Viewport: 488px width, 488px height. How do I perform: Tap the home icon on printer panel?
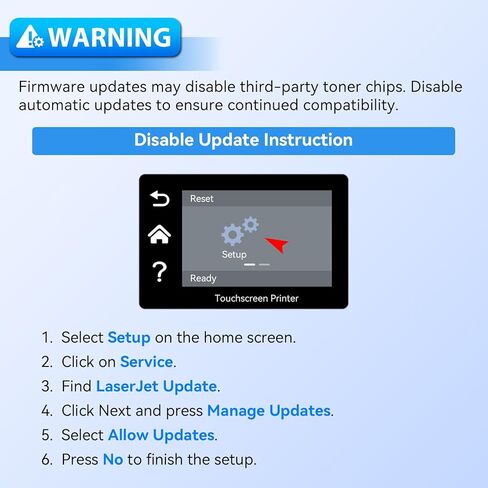(x=159, y=234)
